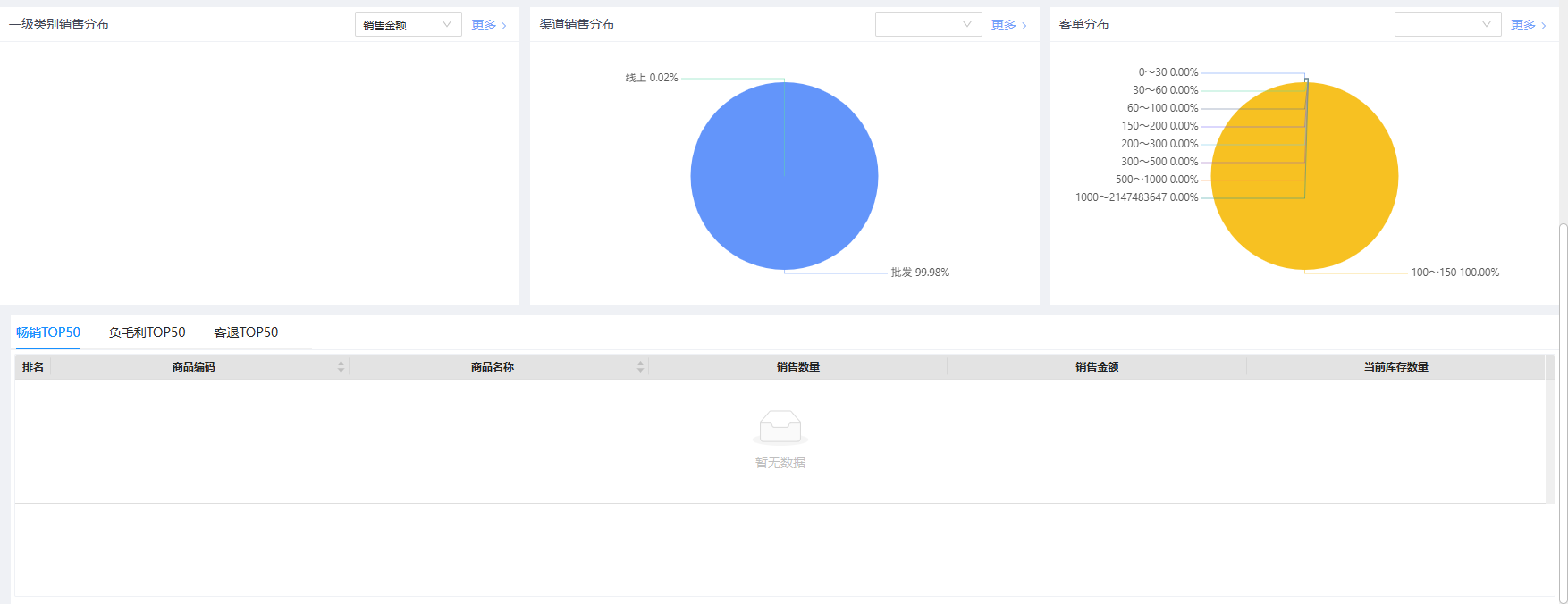The image size is (1568, 604).
Task: Click 更多 link in 一级类别销售分布 panel
Action: tap(489, 25)
